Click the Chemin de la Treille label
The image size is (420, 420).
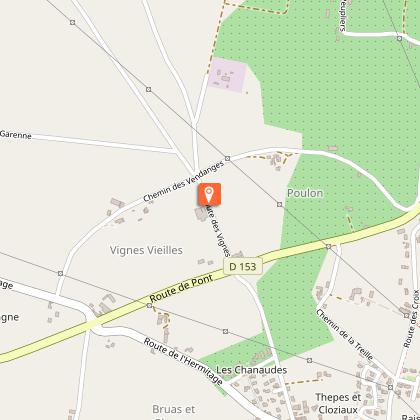pyautogui.click(x=344, y=334)
